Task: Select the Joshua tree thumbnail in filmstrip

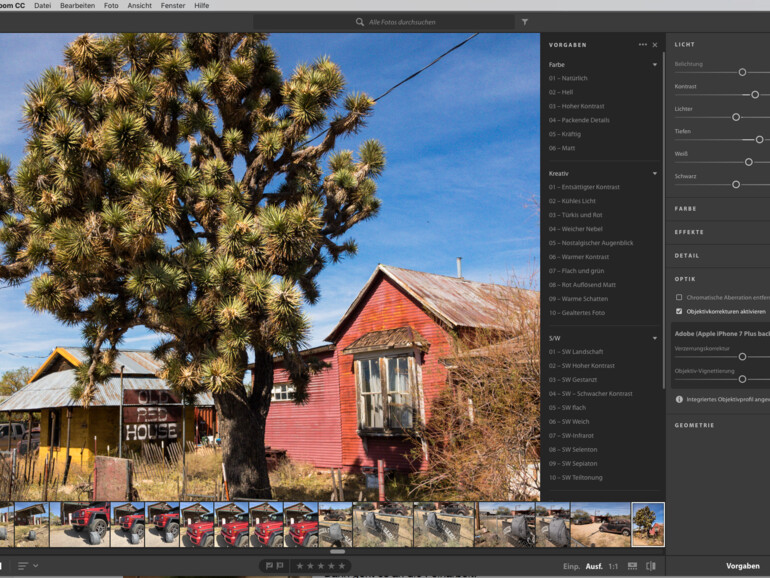Action: pos(648,524)
